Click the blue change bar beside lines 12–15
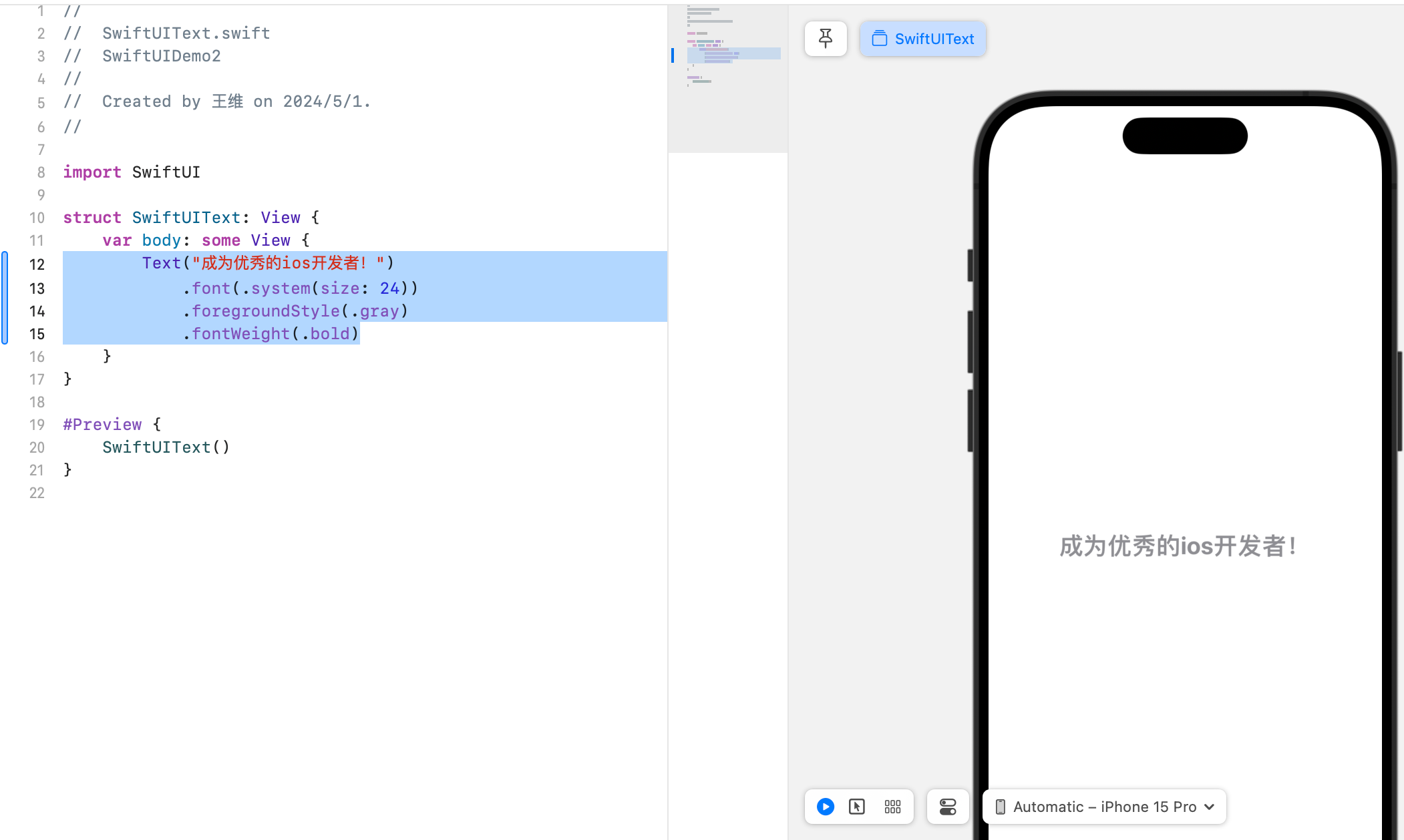 [5, 298]
